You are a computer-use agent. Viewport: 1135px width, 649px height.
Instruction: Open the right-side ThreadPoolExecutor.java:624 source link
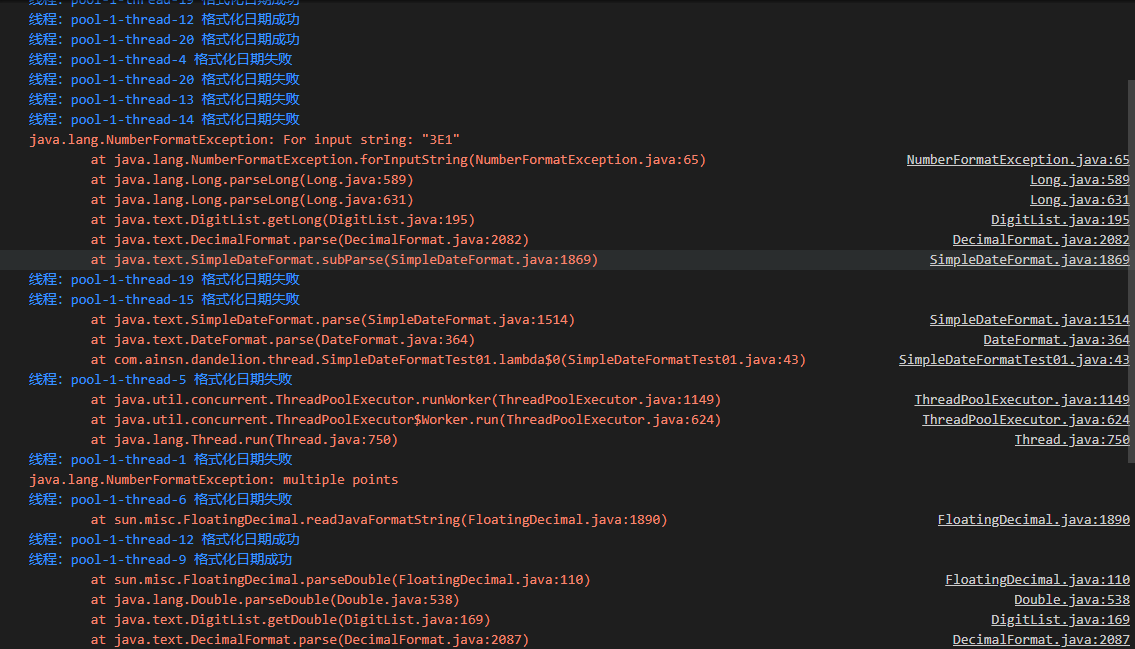coord(1025,420)
